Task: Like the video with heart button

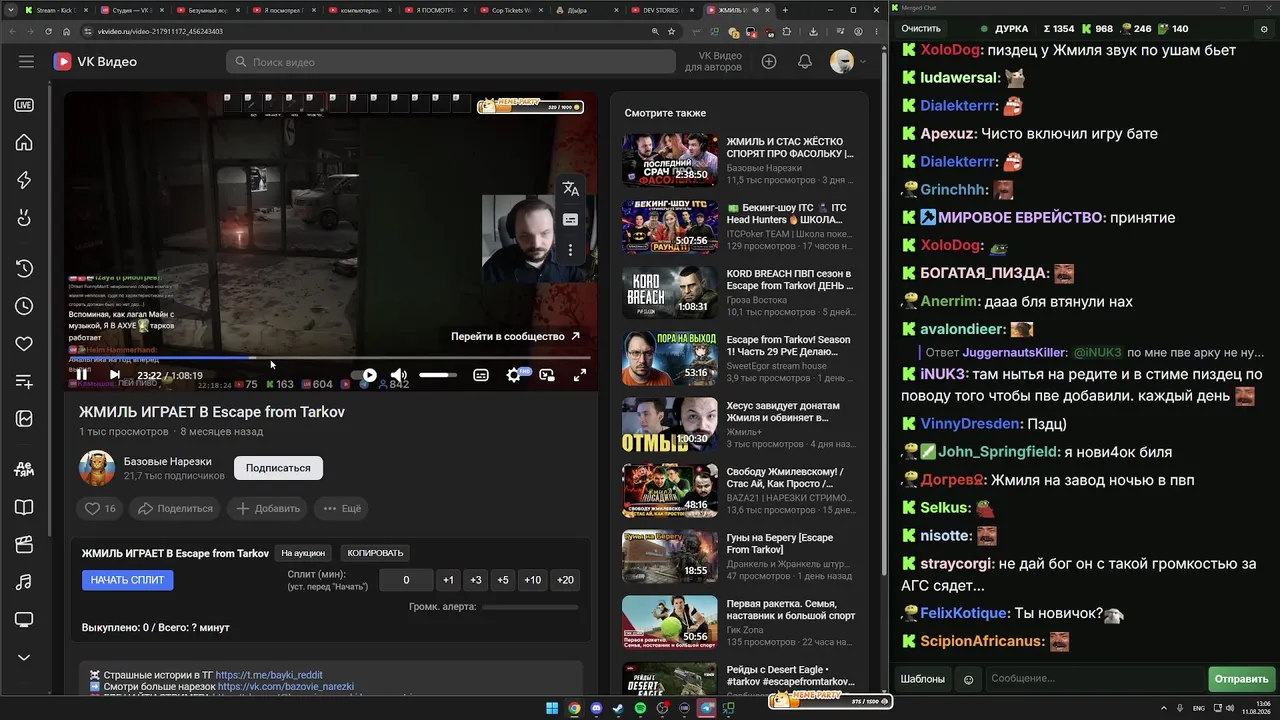Action: pos(100,508)
